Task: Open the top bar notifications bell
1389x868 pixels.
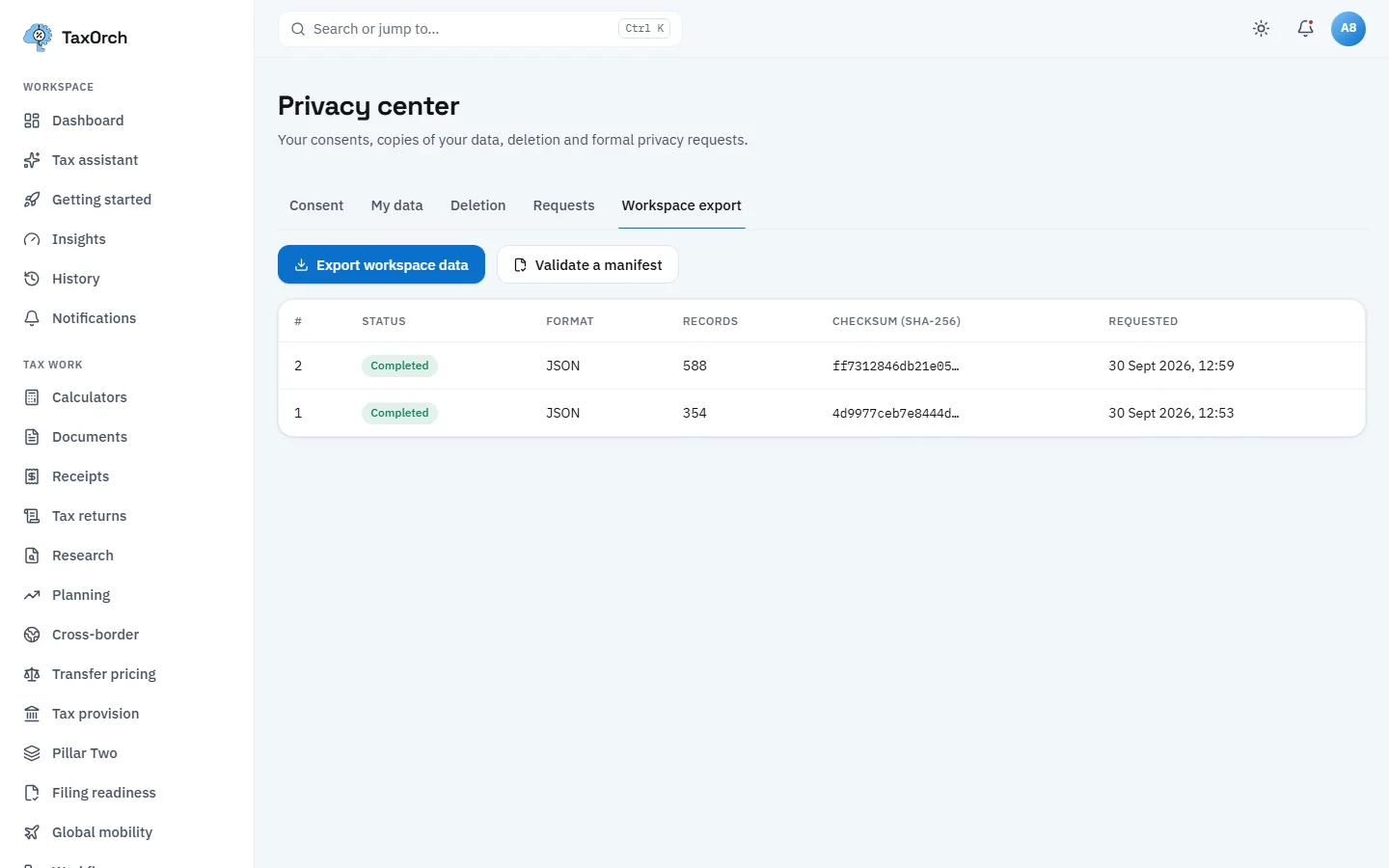Action: coord(1305,29)
